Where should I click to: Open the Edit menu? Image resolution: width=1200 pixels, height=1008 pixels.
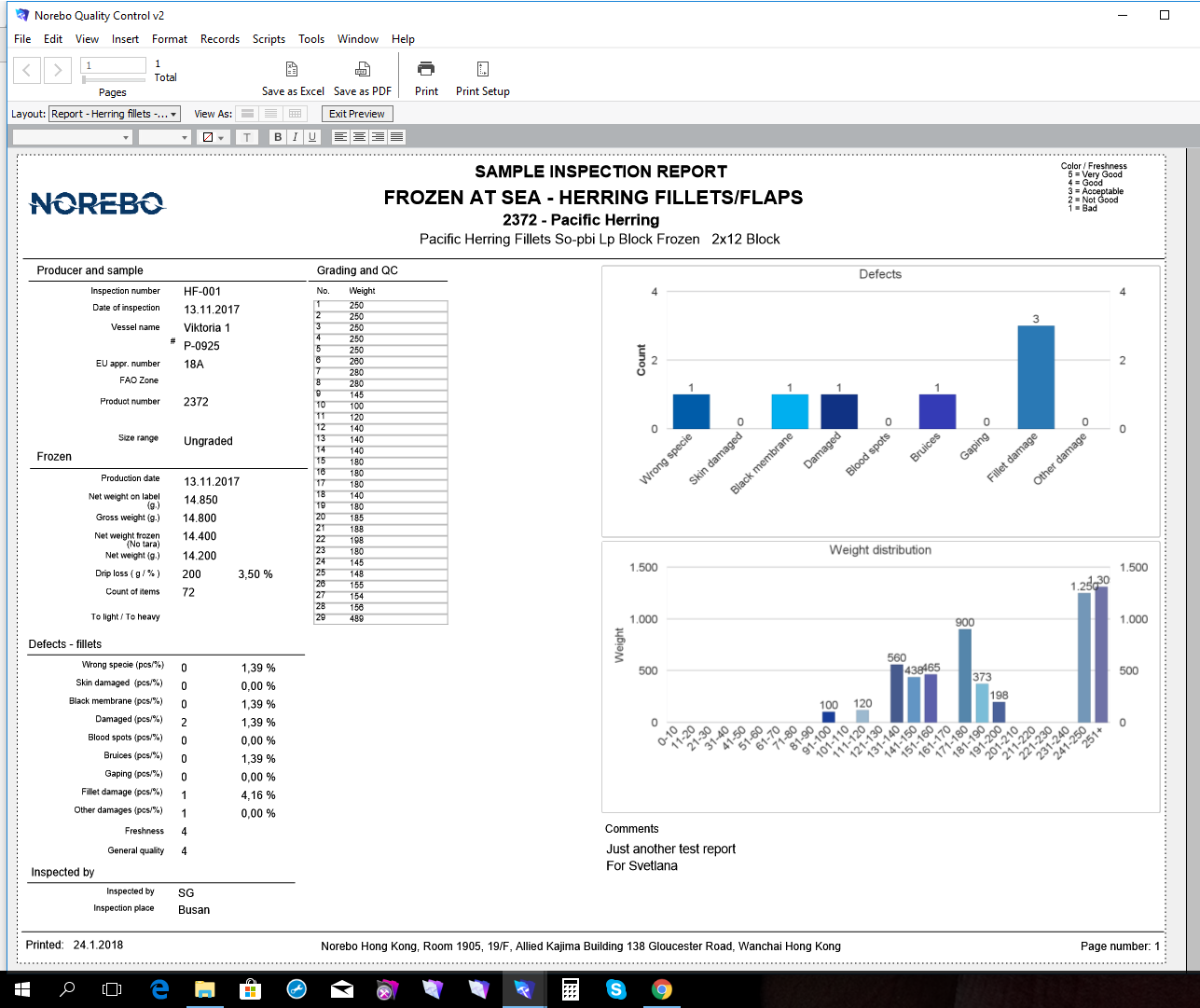pos(53,39)
